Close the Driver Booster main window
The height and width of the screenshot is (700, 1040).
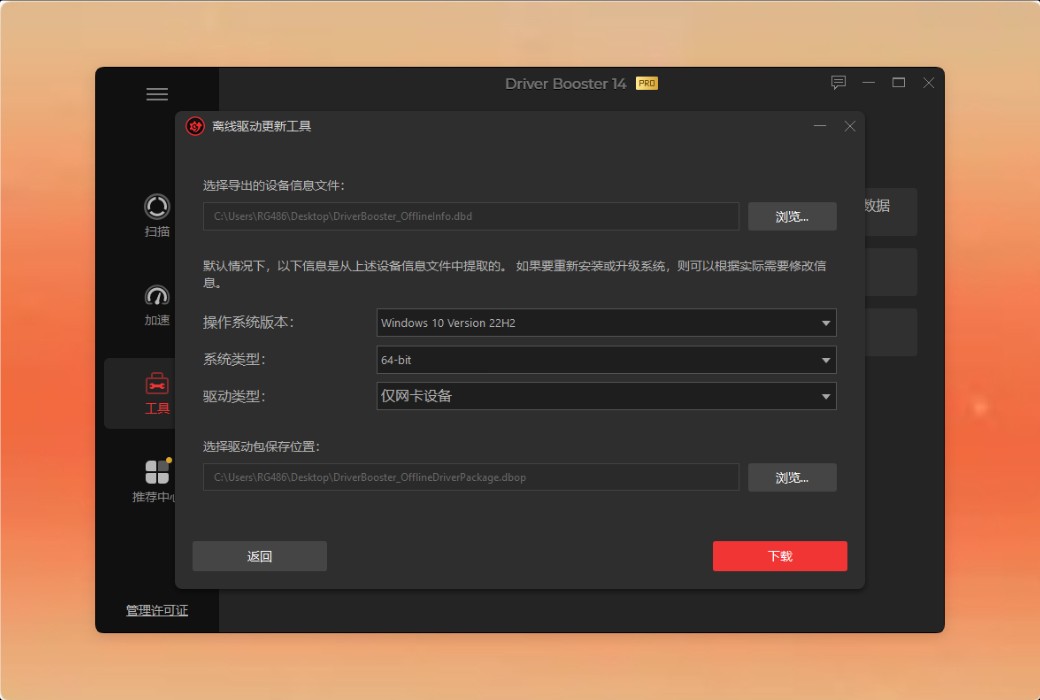[x=929, y=83]
